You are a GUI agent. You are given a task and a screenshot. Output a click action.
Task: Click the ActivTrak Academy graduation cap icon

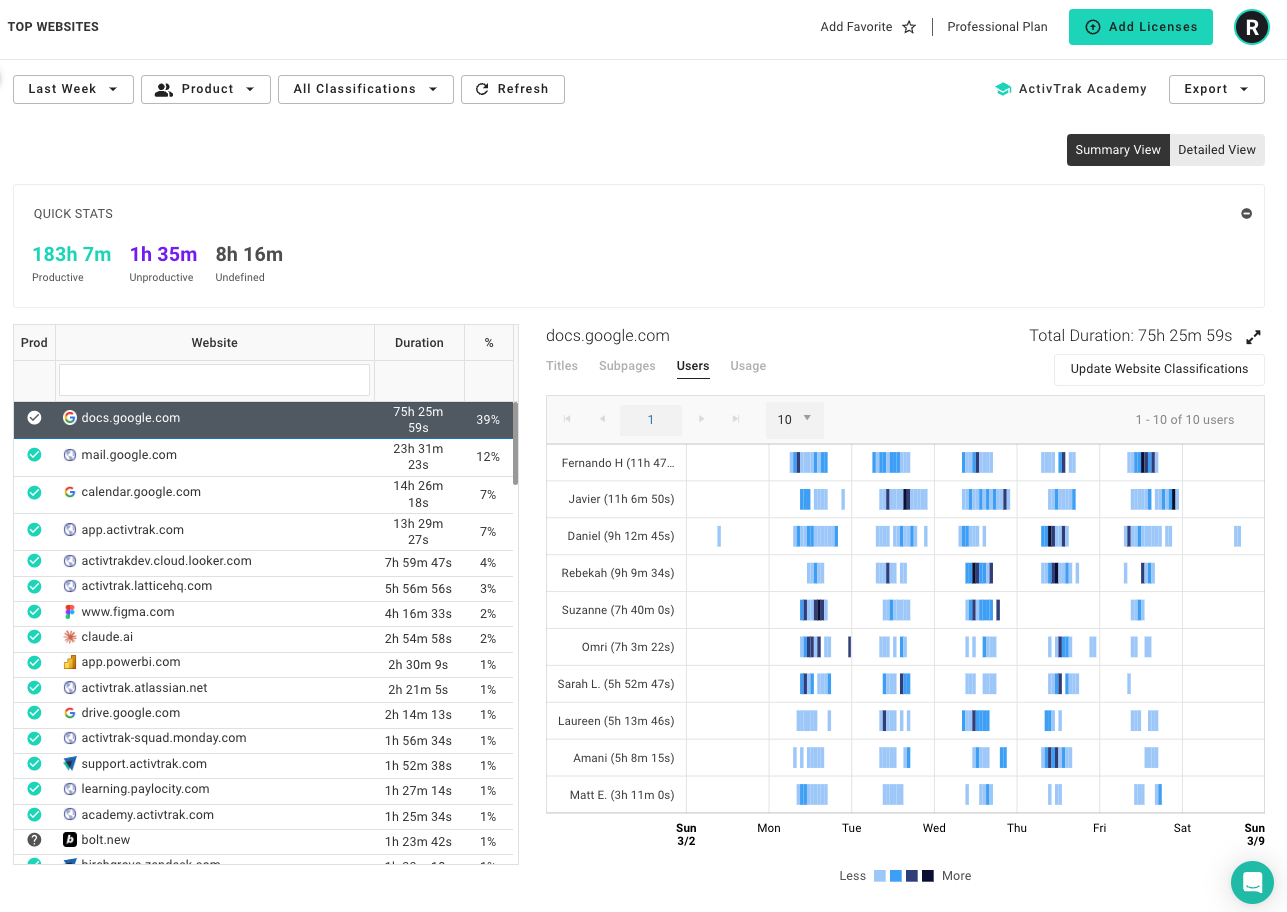point(1003,89)
